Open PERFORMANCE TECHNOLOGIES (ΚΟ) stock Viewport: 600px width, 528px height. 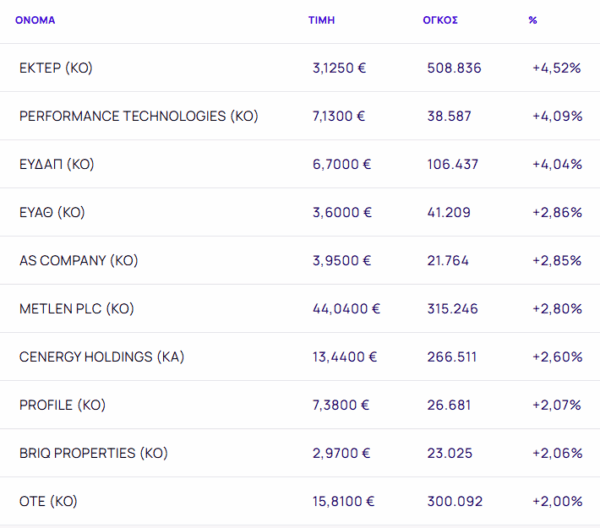[x=138, y=116]
